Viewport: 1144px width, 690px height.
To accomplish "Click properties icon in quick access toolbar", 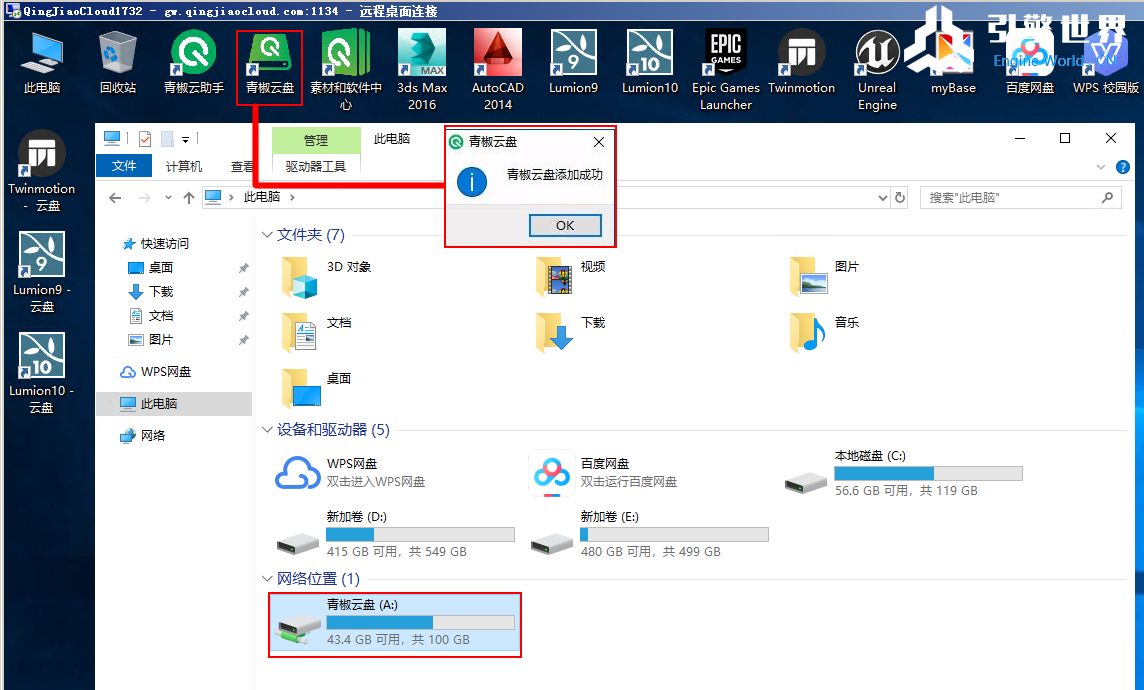I will click(145, 139).
